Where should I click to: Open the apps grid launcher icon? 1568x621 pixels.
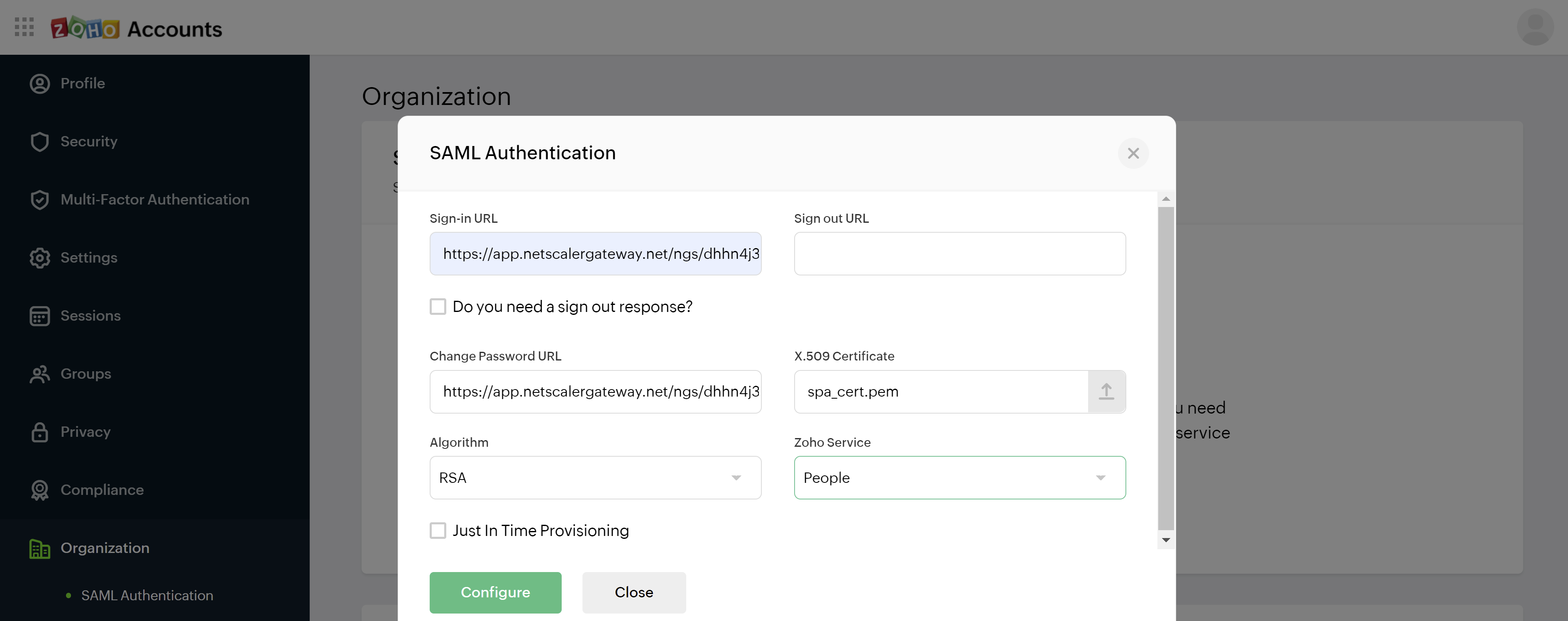click(x=24, y=27)
